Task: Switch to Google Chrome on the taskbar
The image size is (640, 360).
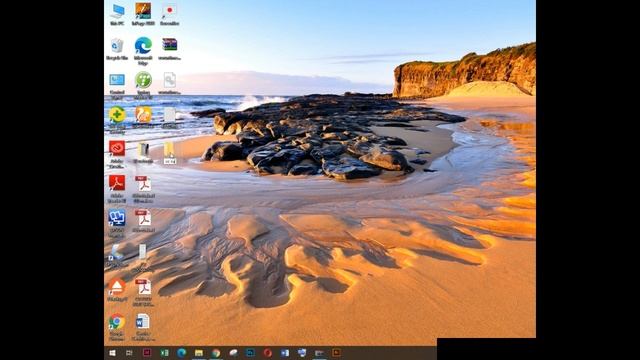Action: (216, 353)
